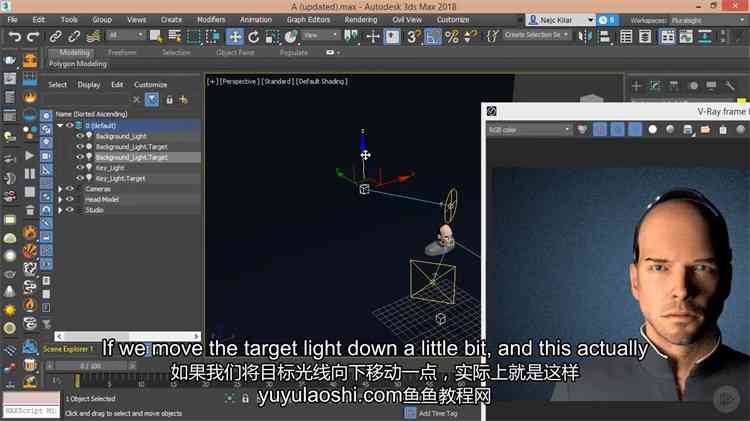Open the Select by Name list tool
Viewport: 750px width, 421px height.
[174, 36]
